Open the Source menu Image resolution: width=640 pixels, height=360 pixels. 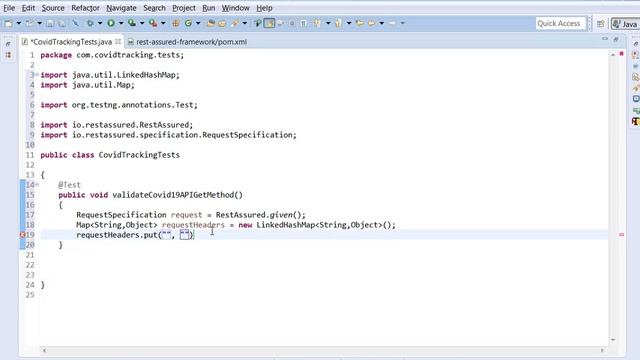click(53, 8)
